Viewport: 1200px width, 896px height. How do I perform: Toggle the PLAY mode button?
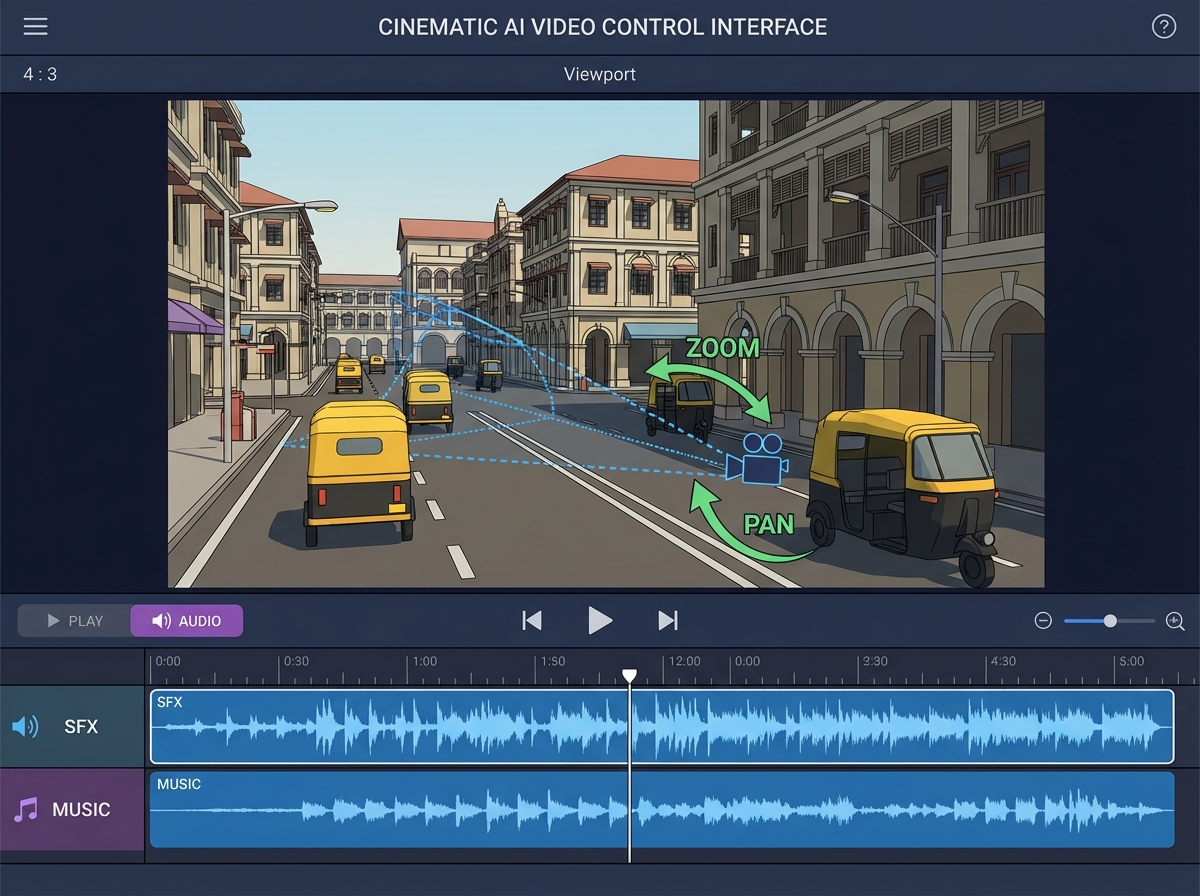(73, 620)
